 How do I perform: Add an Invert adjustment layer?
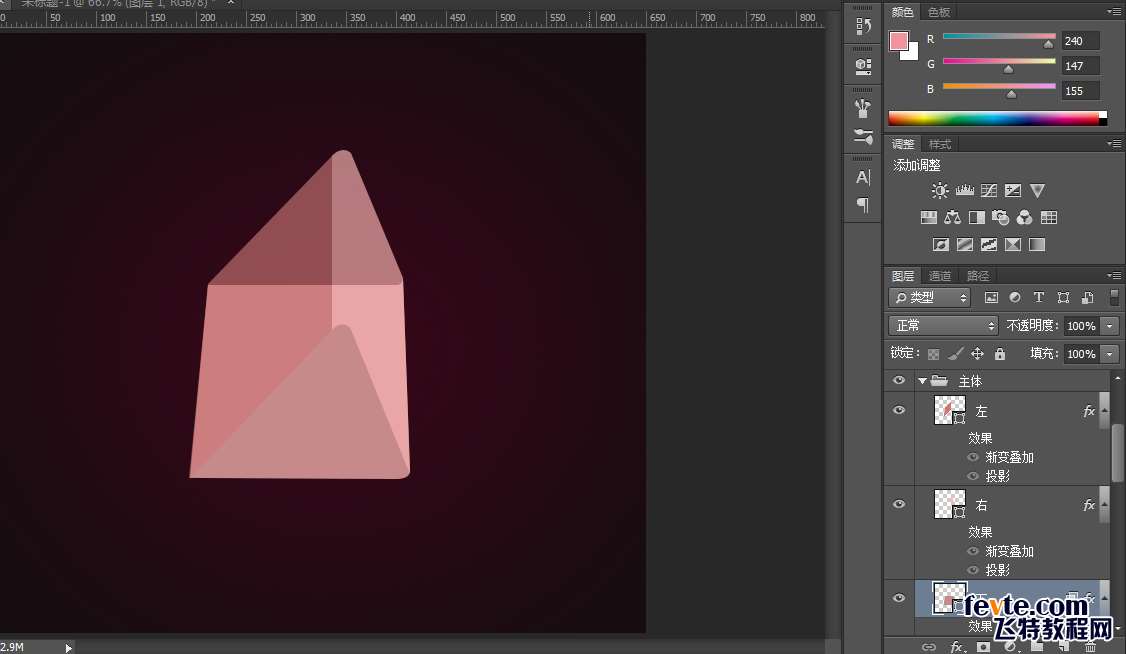tap(941, 245)
